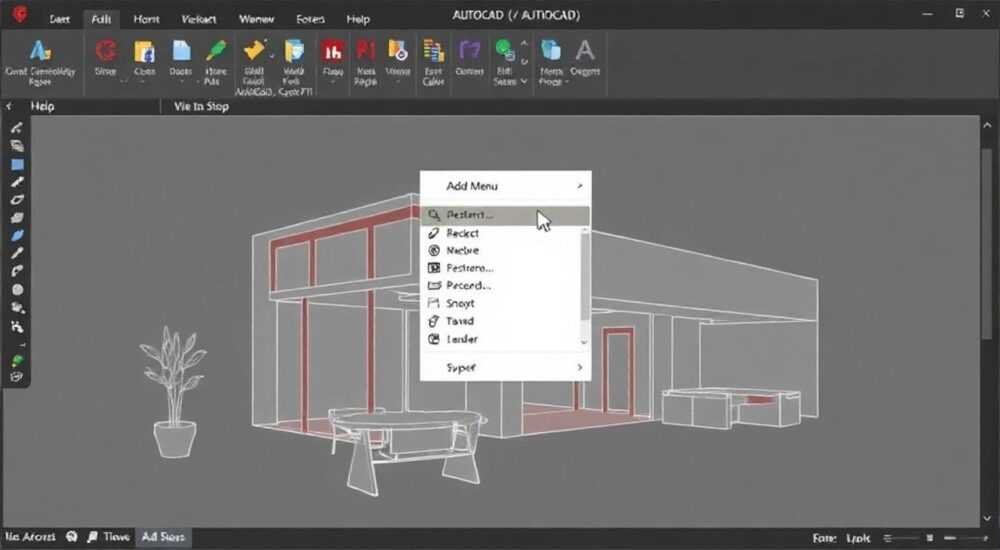Click the 'Lypk' label in status bar
This screenshot has height=550, width=1000.
pos(858,539)
